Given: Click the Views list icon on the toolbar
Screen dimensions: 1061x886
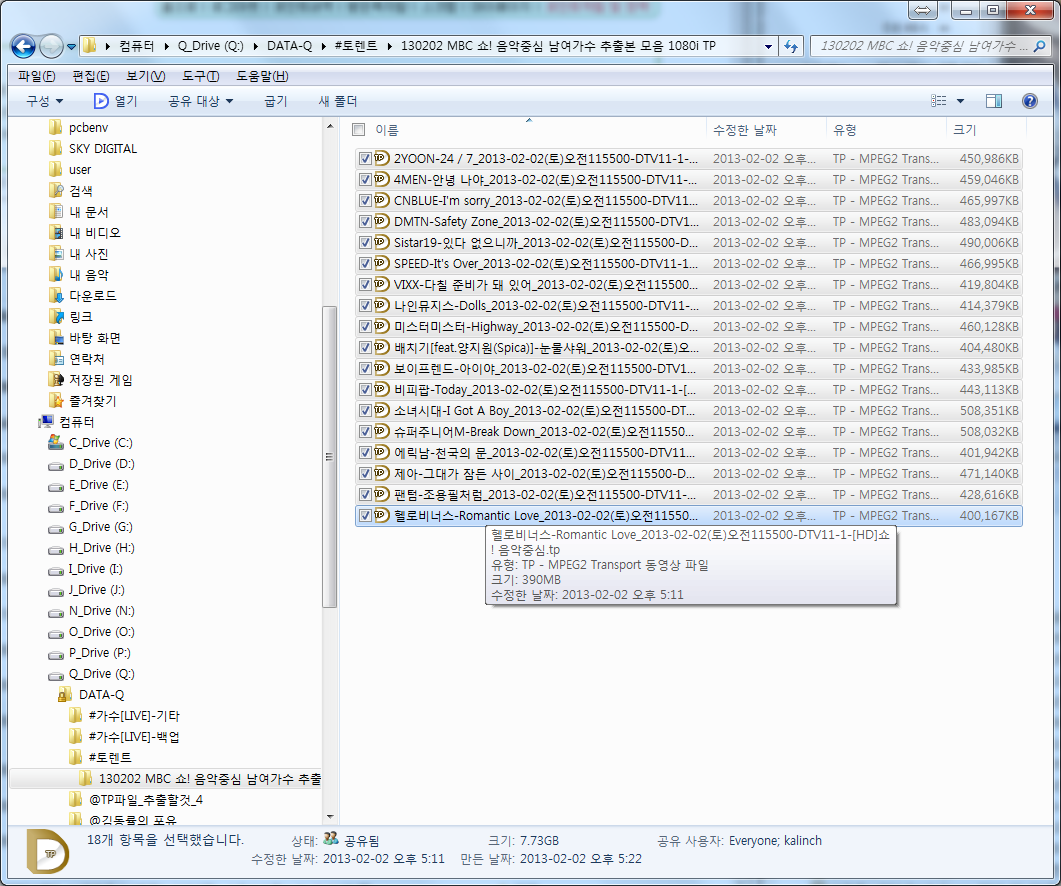Looking at the screenshot, I should tap(941, 99).
